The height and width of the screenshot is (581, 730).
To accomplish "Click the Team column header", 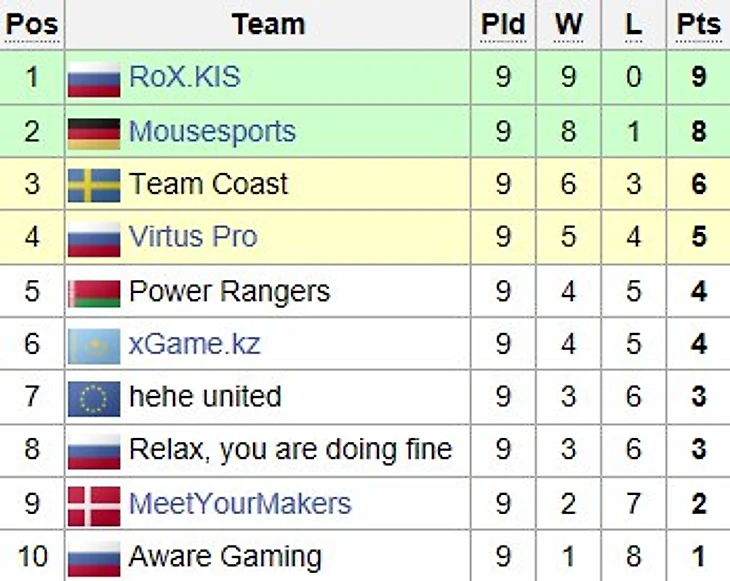I will [x=268, y=24].
